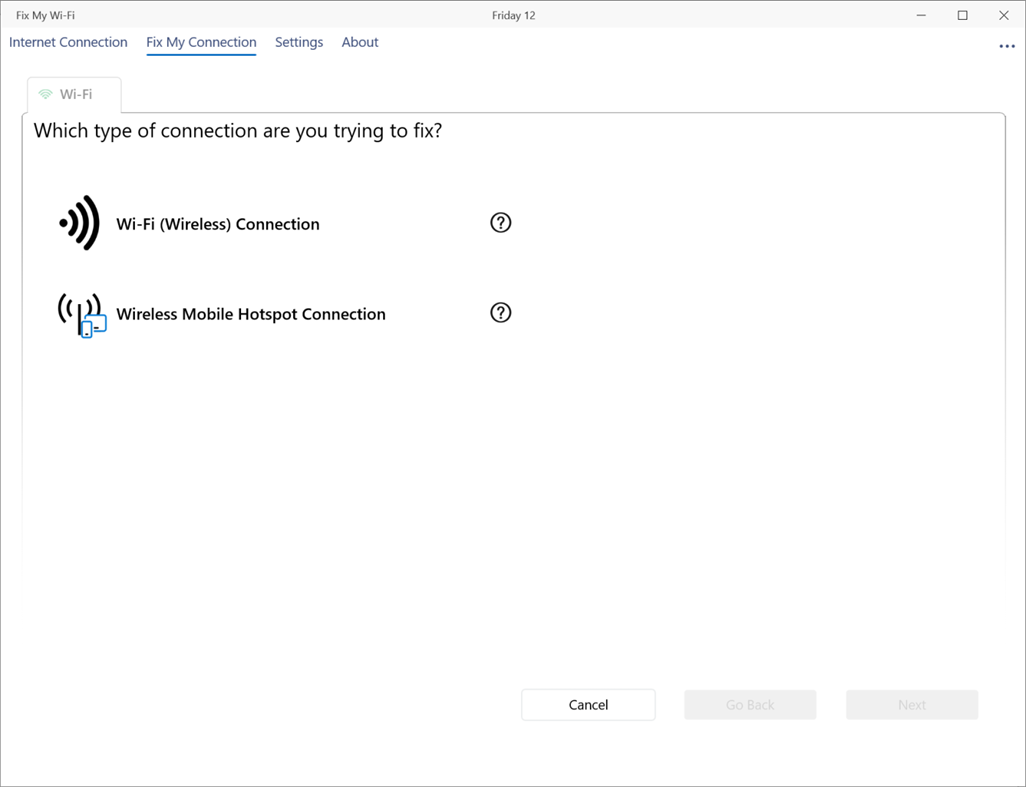Open the three-dot more options menu
Screen dimensions: 1026x787
point(1007,46)
